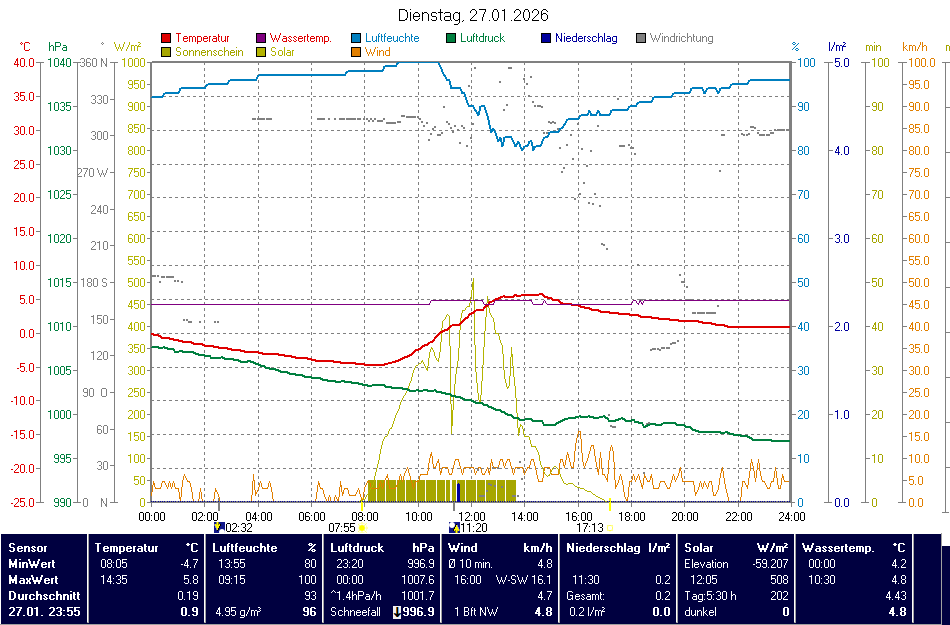Click the gray Windrichtung legend square
This screenshot has height=625, width=950.
(x=641, y=39)
